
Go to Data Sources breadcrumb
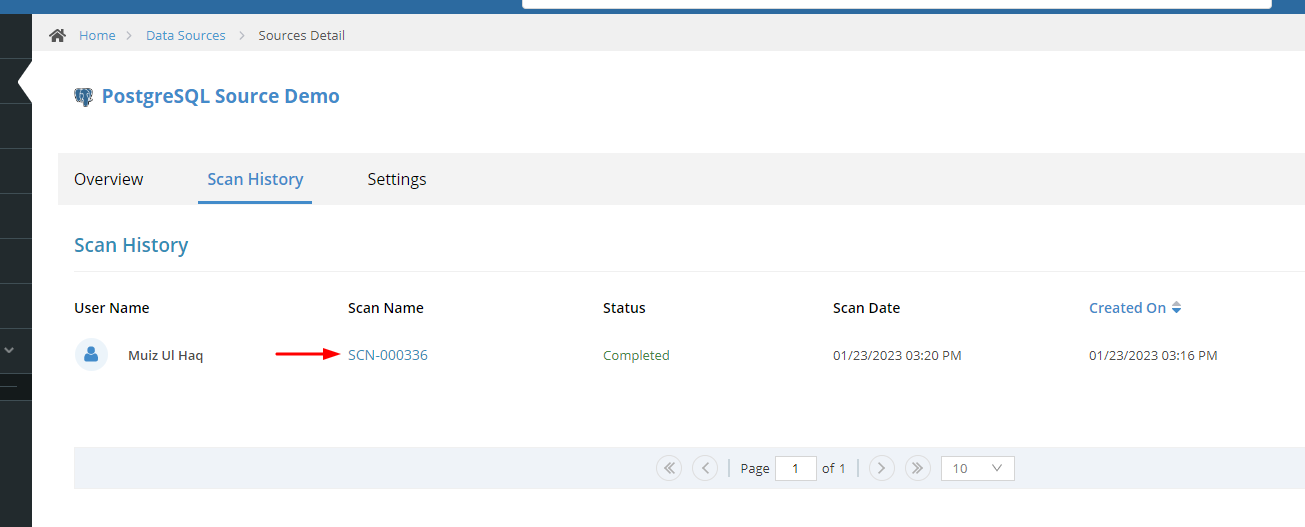point(186,35)
